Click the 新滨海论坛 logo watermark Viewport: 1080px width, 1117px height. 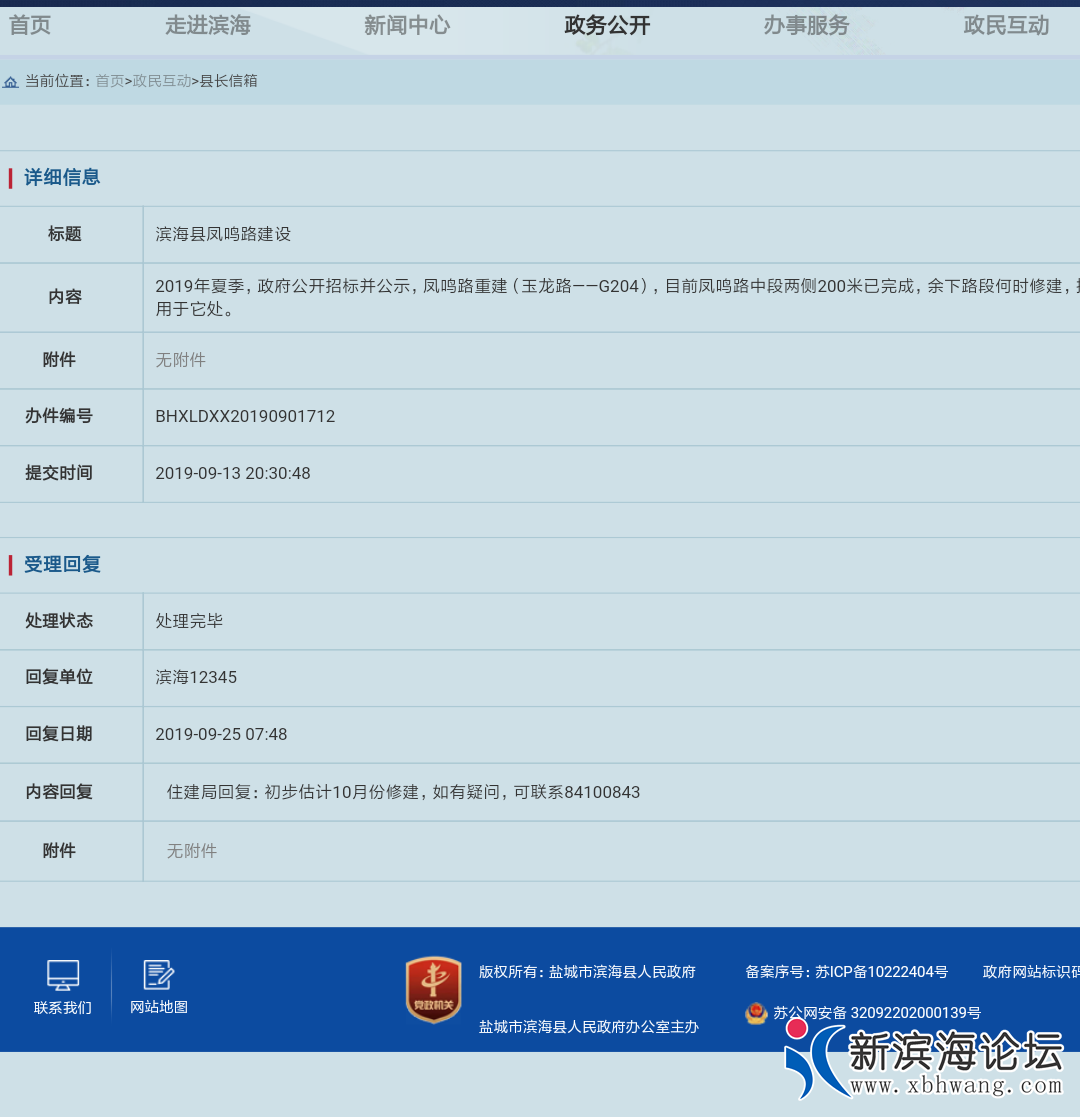click(923, 1062)
